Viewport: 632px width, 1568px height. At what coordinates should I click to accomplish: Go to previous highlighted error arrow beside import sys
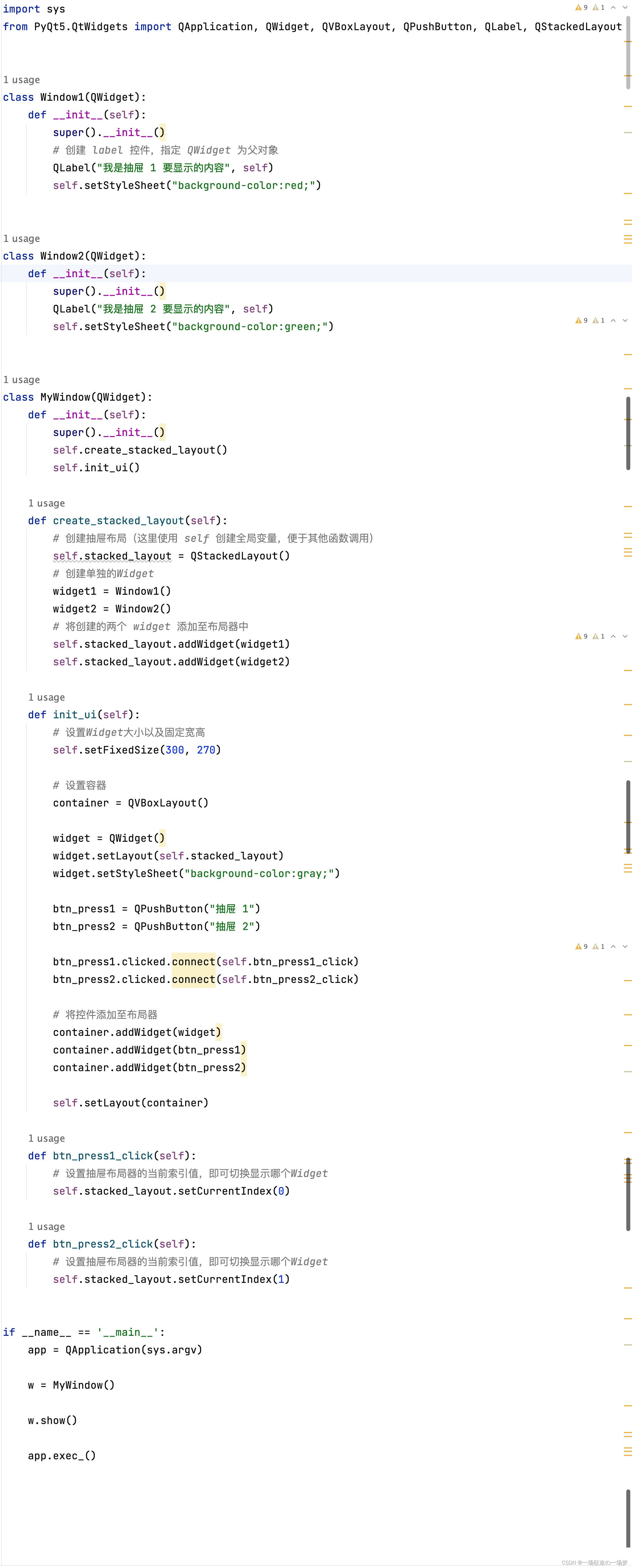[613, 8]
